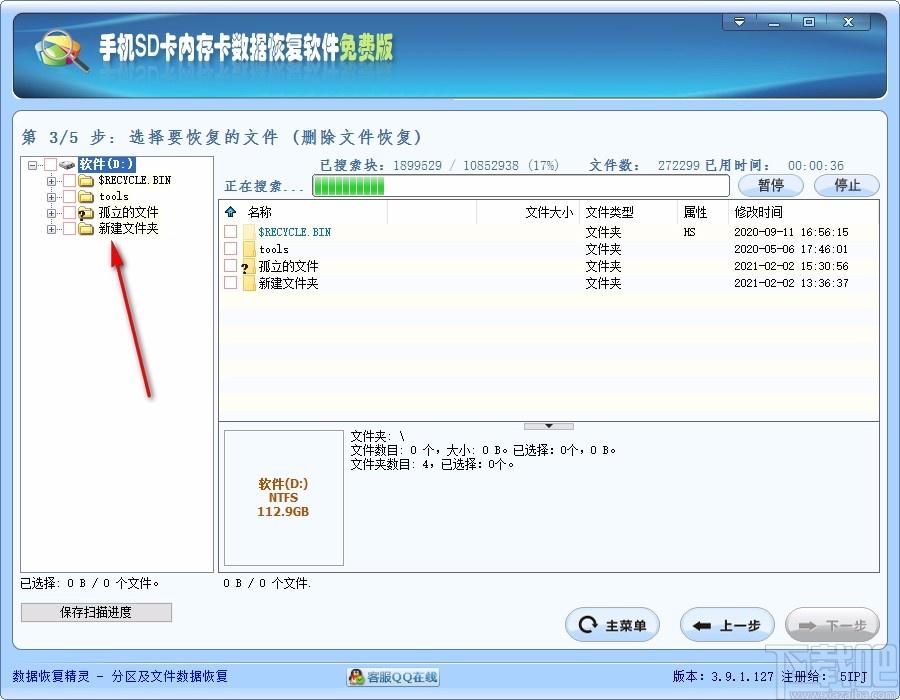Click the date 2020-05-06 17:46:01
This screenshot has width=900, height=700.
point(792,249)
